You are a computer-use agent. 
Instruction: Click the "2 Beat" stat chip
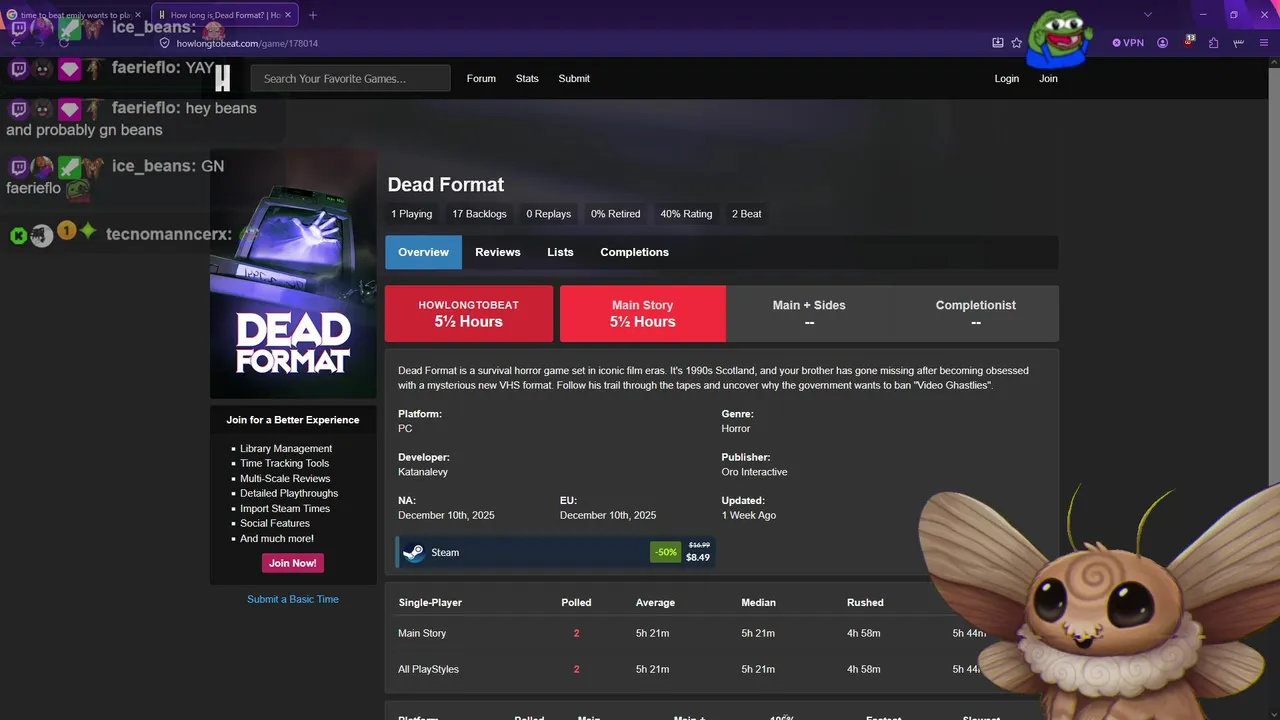tap(747, 214)
